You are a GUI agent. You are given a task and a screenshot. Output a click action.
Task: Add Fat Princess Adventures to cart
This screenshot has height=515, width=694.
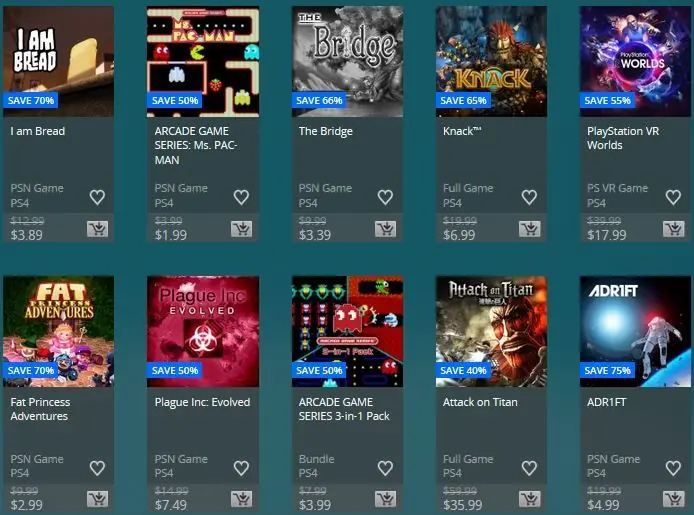click(97, 499)
